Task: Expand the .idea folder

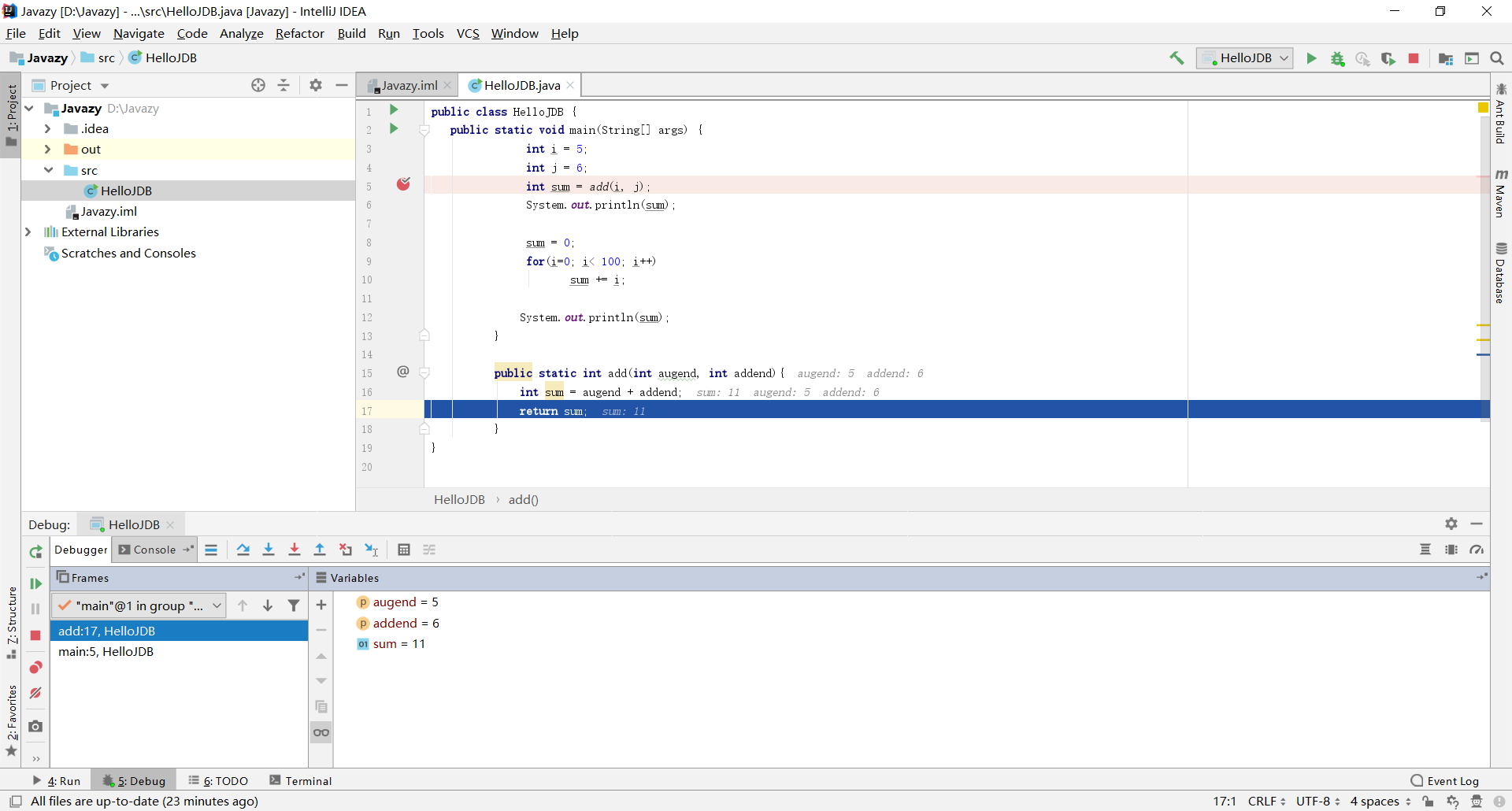Action: pyautogui.click(x=47, y=128)
